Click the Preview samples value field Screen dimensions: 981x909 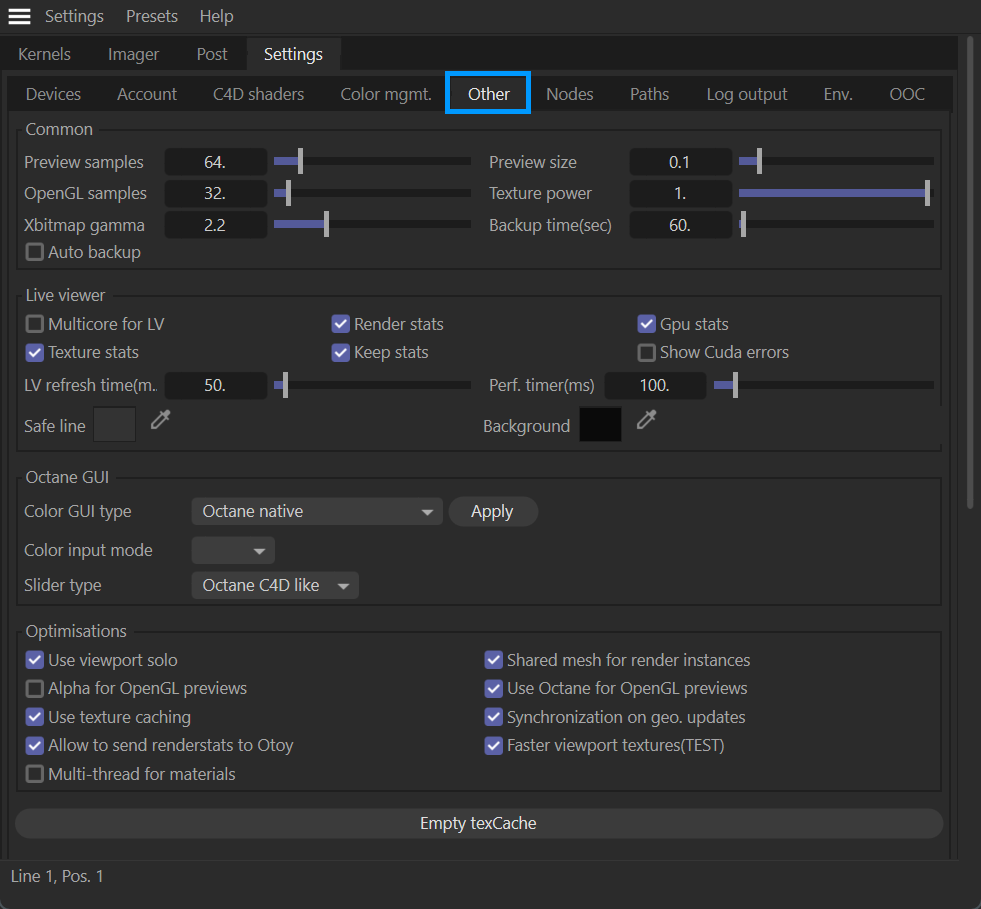click(x=215, y=162)
